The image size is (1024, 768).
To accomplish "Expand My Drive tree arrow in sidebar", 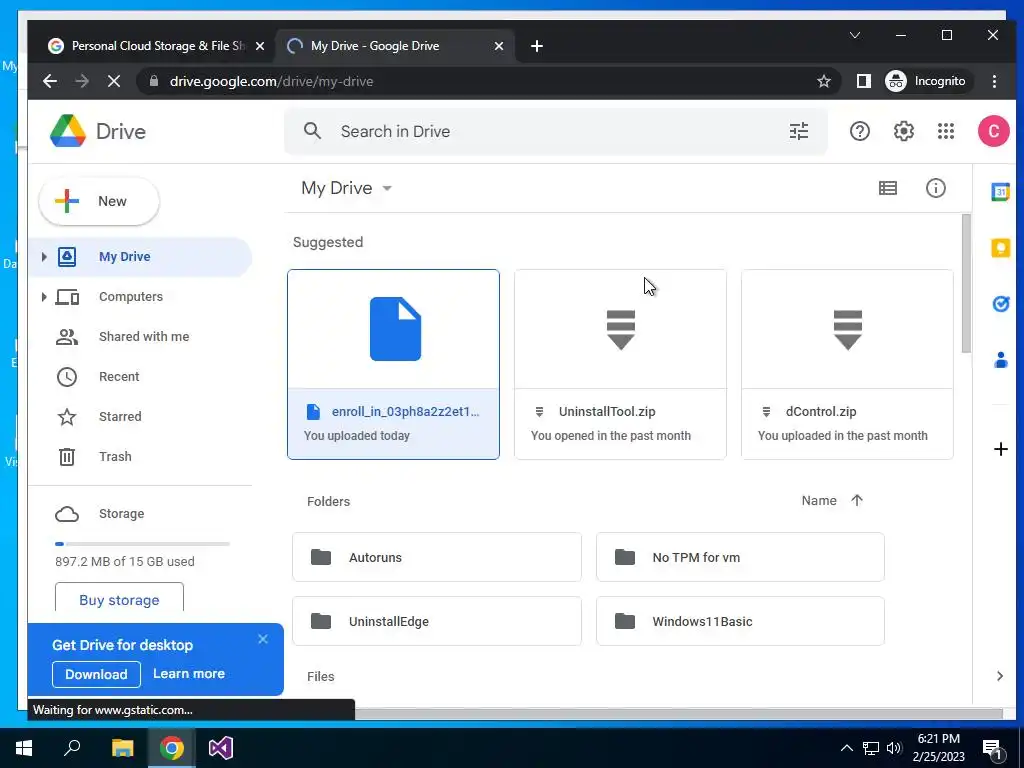I will (44, 257).
